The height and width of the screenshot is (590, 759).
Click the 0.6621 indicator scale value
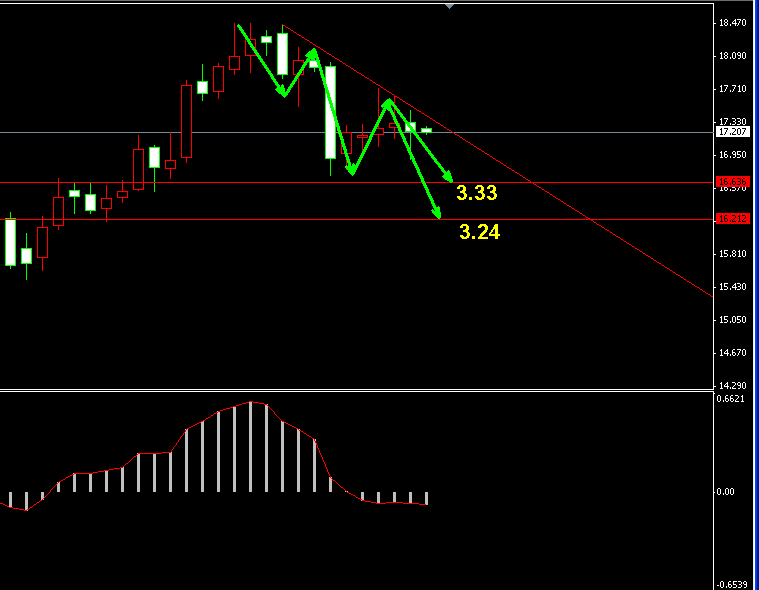732,399
